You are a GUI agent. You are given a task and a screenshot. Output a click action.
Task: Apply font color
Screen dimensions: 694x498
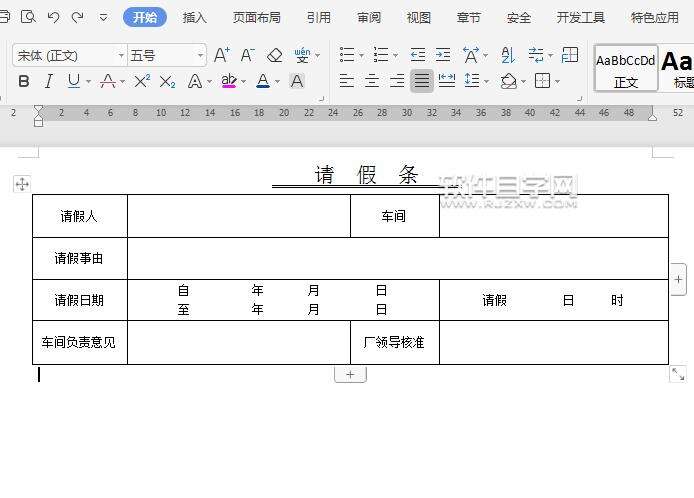pyautogui.click(x=263, y=81)
